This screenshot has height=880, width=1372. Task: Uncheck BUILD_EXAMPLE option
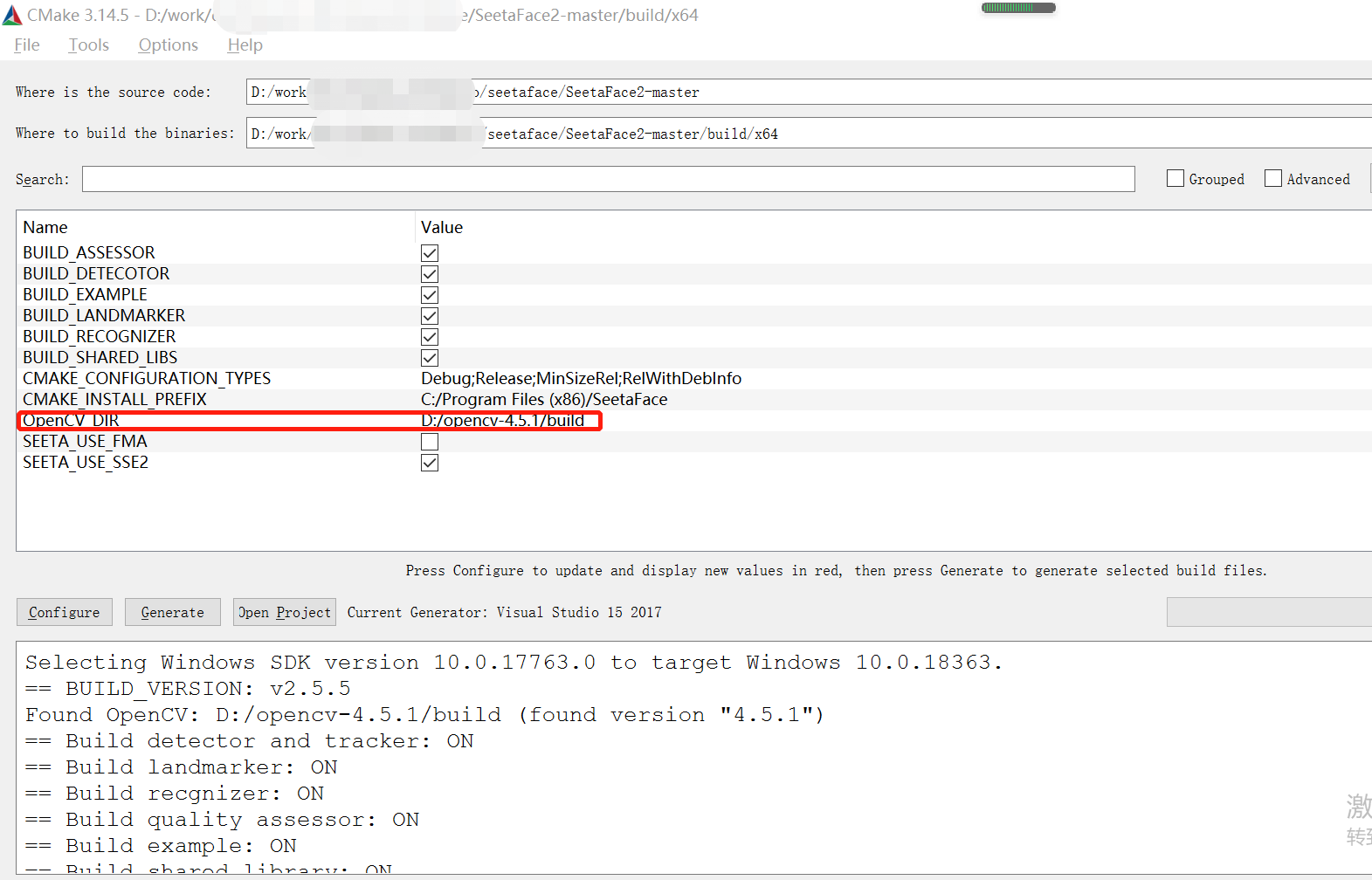coord(430,295)
